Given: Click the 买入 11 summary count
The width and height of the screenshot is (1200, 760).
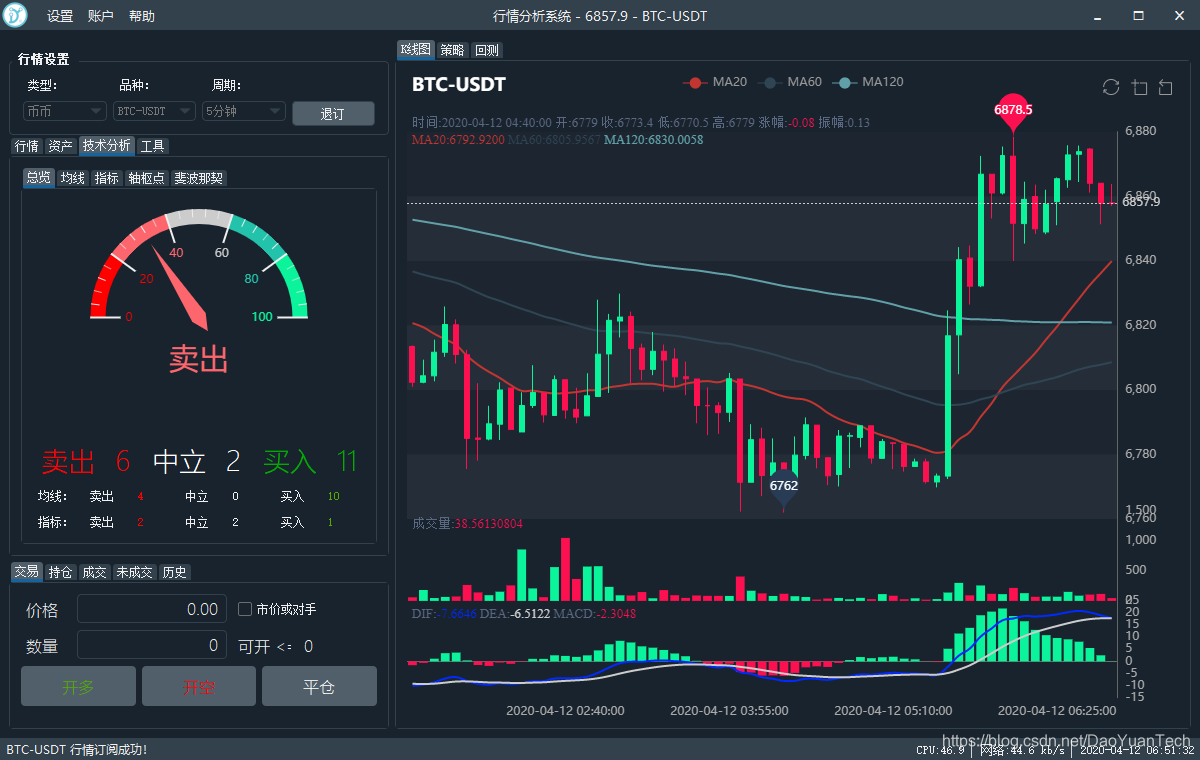Looking at the screenshot, I should click(310, 461).
